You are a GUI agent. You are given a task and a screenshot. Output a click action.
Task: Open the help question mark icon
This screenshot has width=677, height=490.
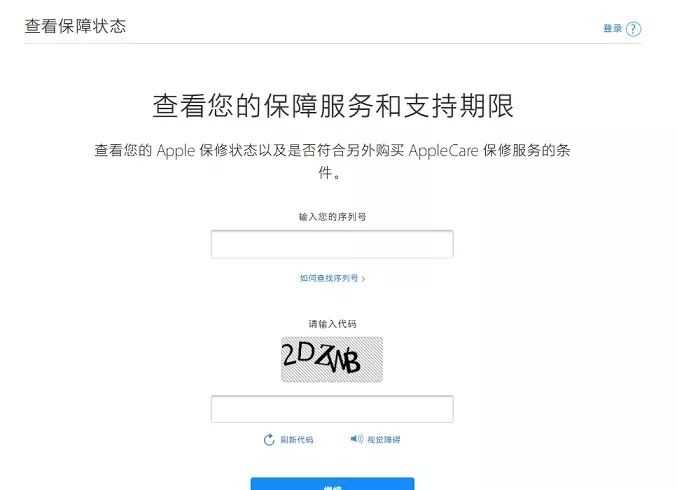pos(633,29)
